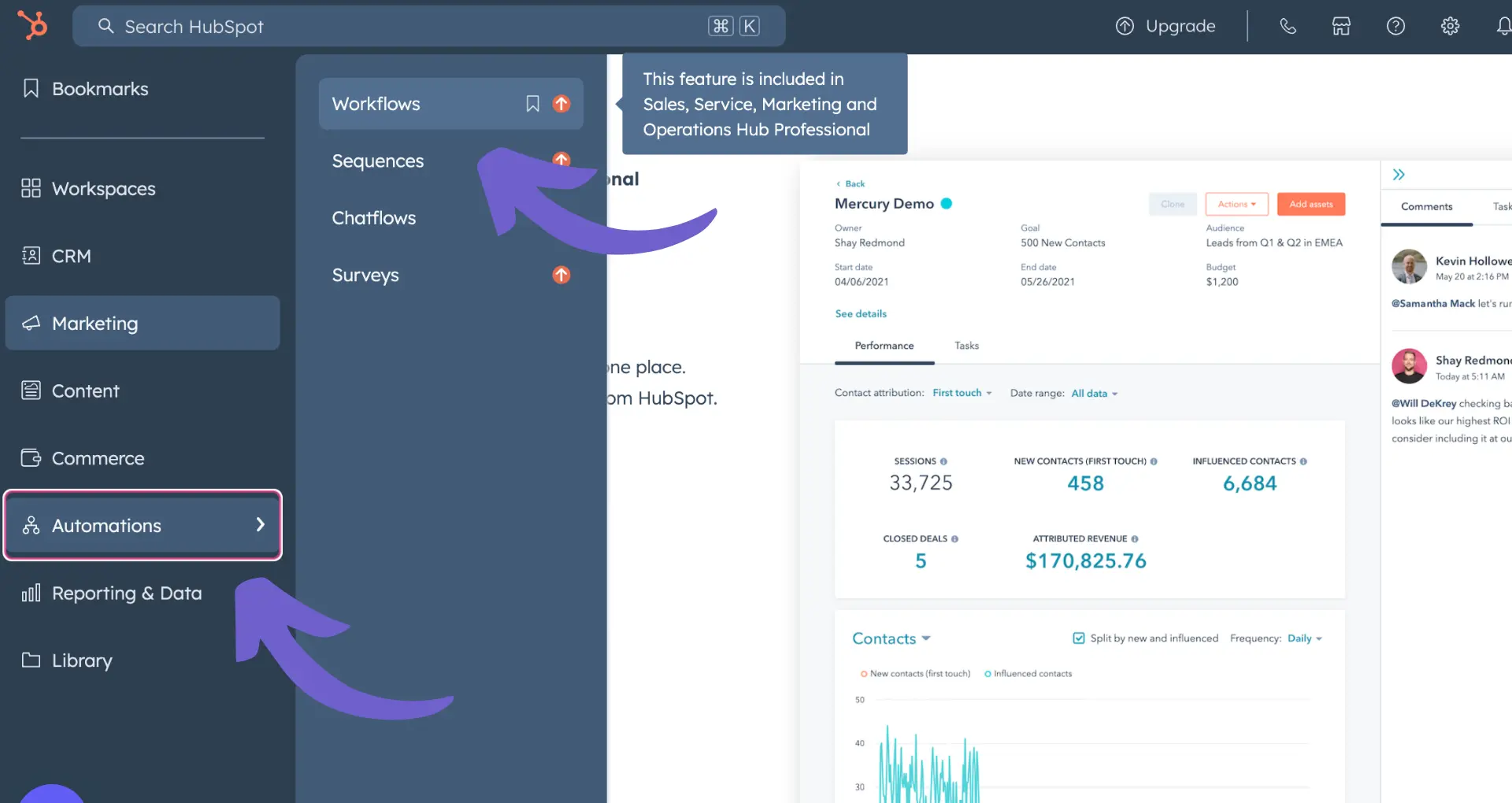The height and width of the screenshot is (803, 1512).
Task: Click the upgrade badge beside Sequences
Action: [561, 159]
